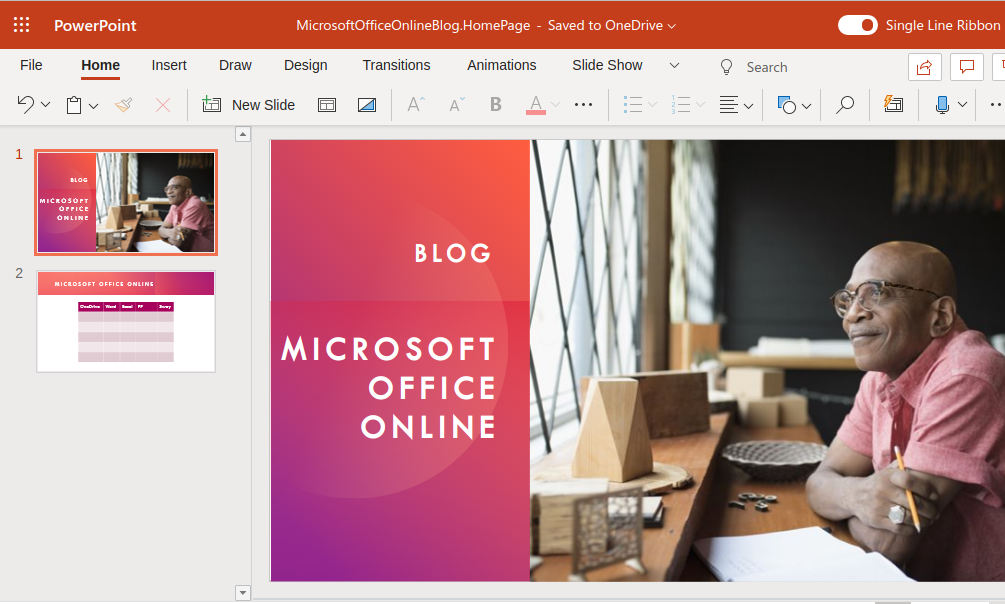Expand the more ribbon tabs chevron

[674, 65]
